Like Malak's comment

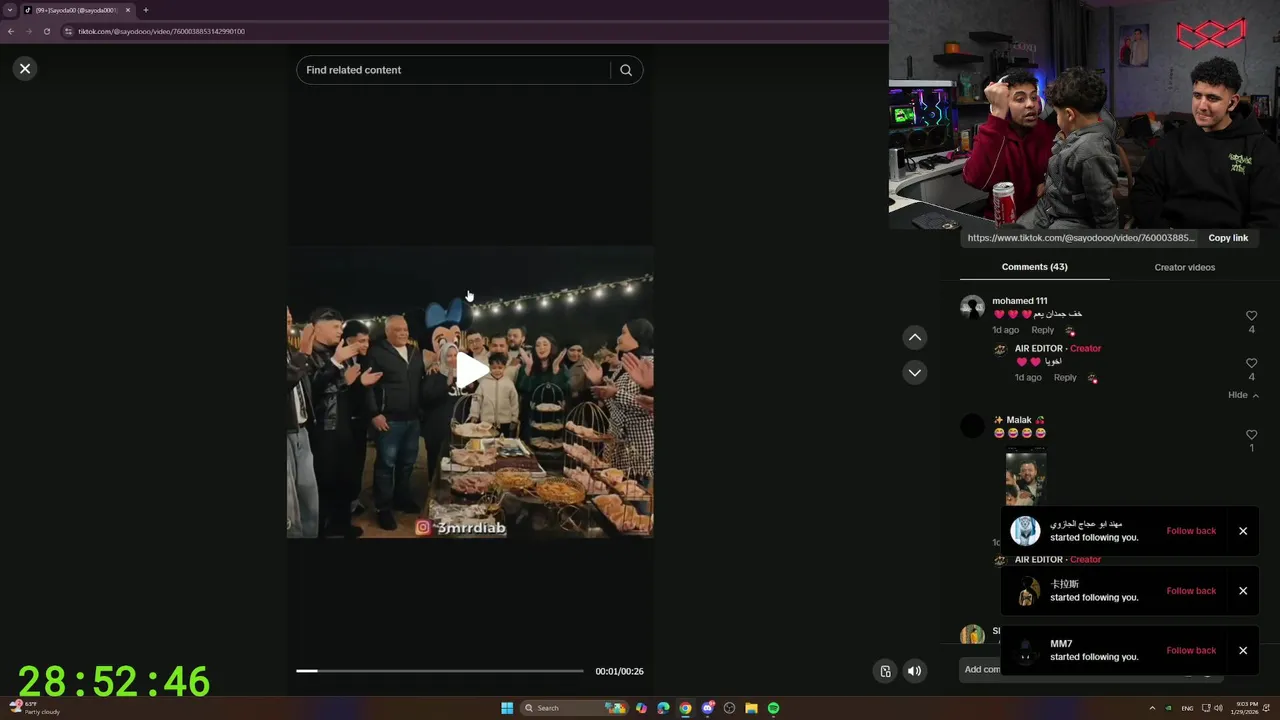(x=1251, y=435)
